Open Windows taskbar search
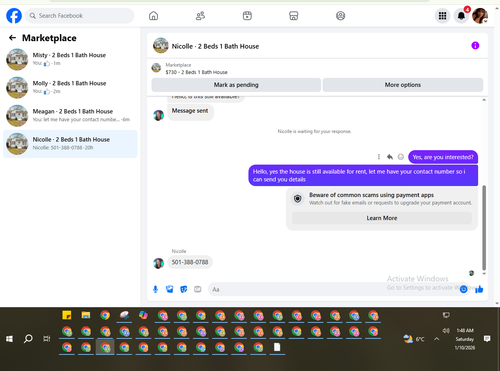 click(x=28, y=339)
